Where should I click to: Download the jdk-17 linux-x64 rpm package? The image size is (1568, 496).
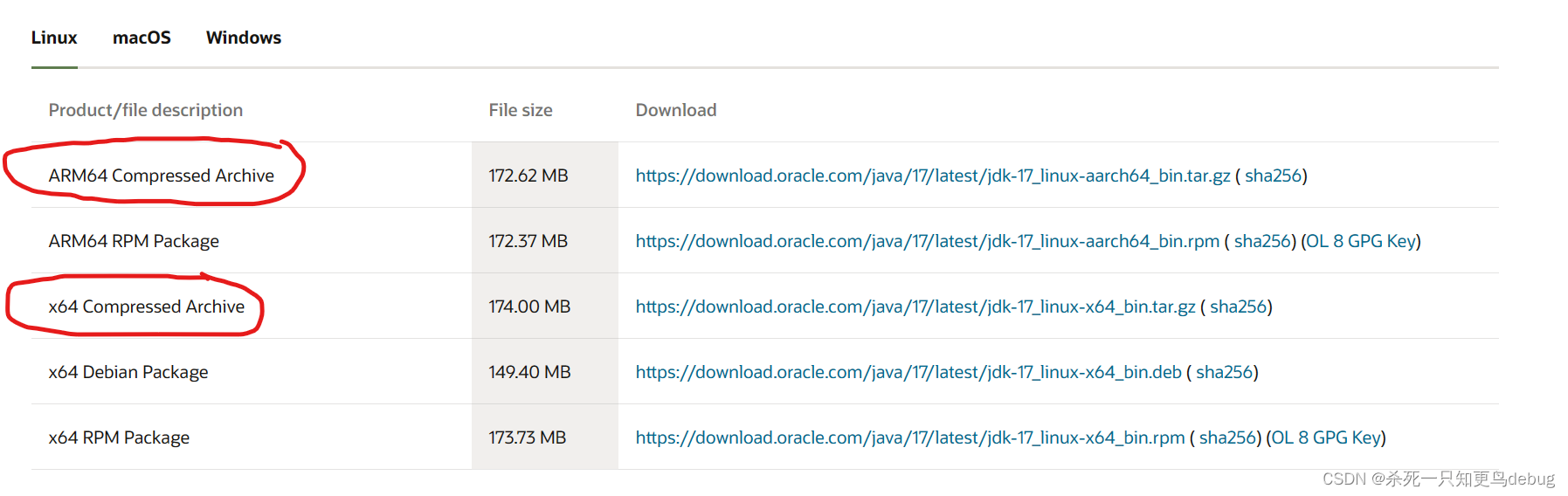point(910,437)
